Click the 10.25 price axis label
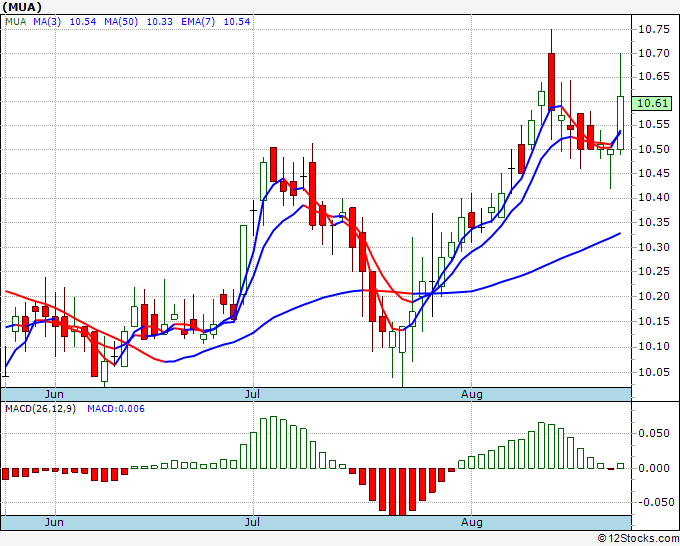Viewport: 680px width, 546px height. [x=654, y=271]
